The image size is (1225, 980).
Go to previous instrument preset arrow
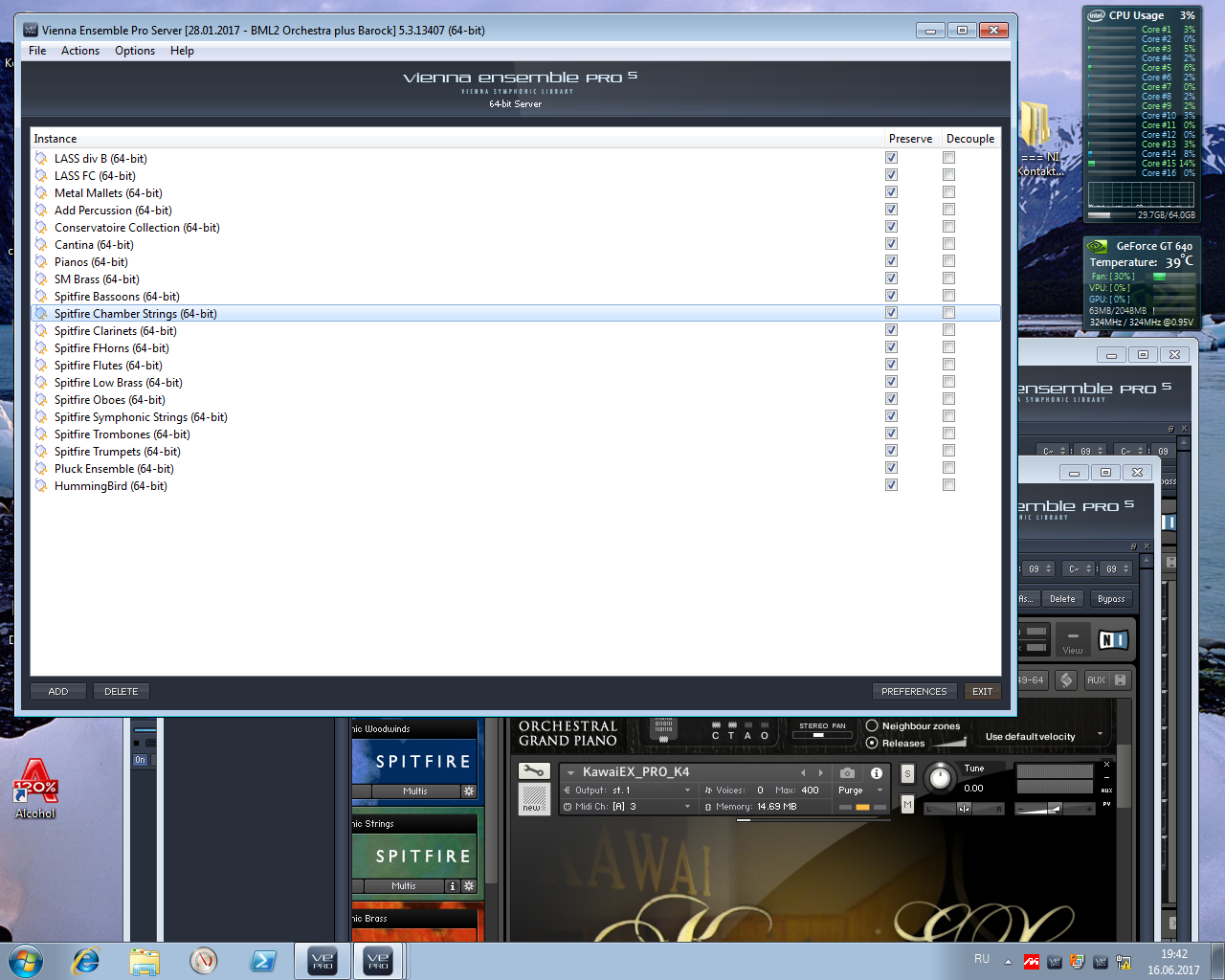[x=803, y=772]
